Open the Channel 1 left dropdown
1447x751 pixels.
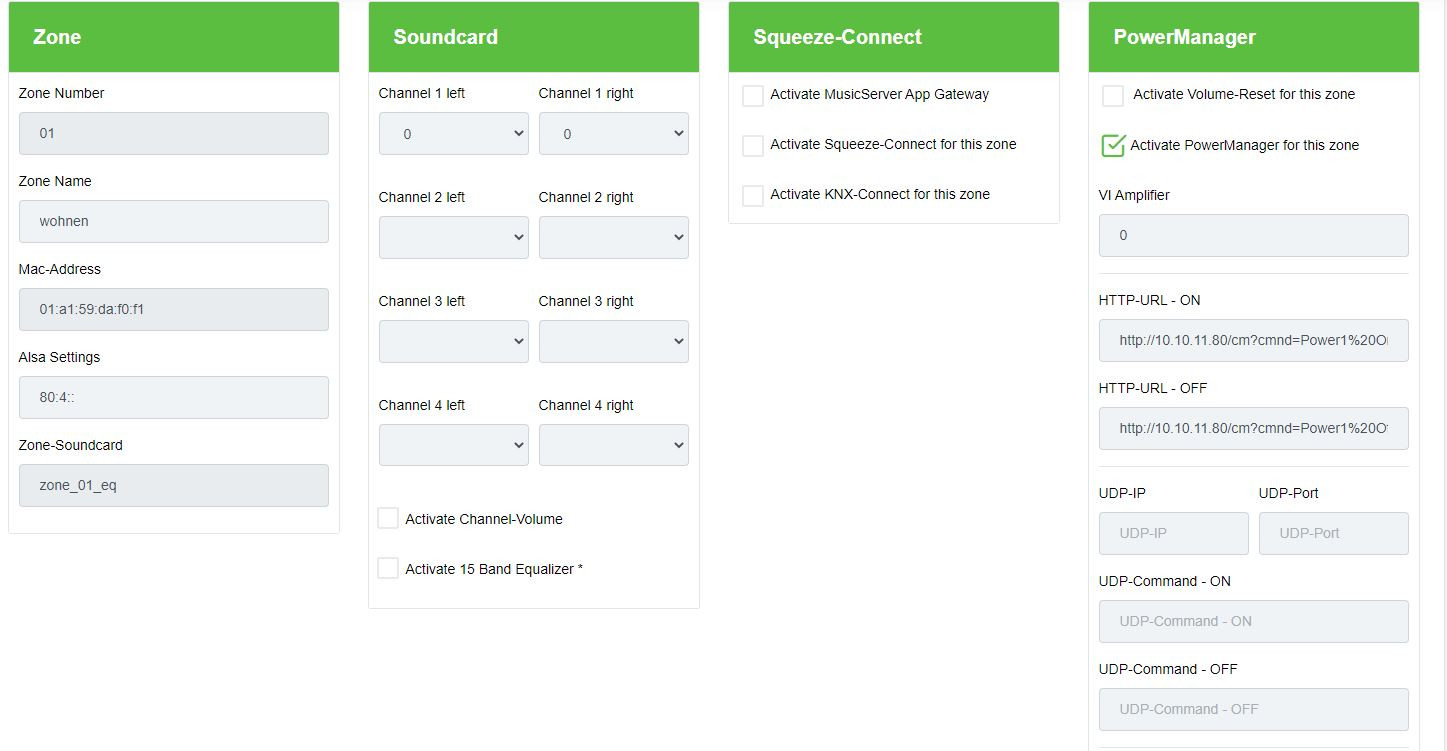(x=453, y=134)
